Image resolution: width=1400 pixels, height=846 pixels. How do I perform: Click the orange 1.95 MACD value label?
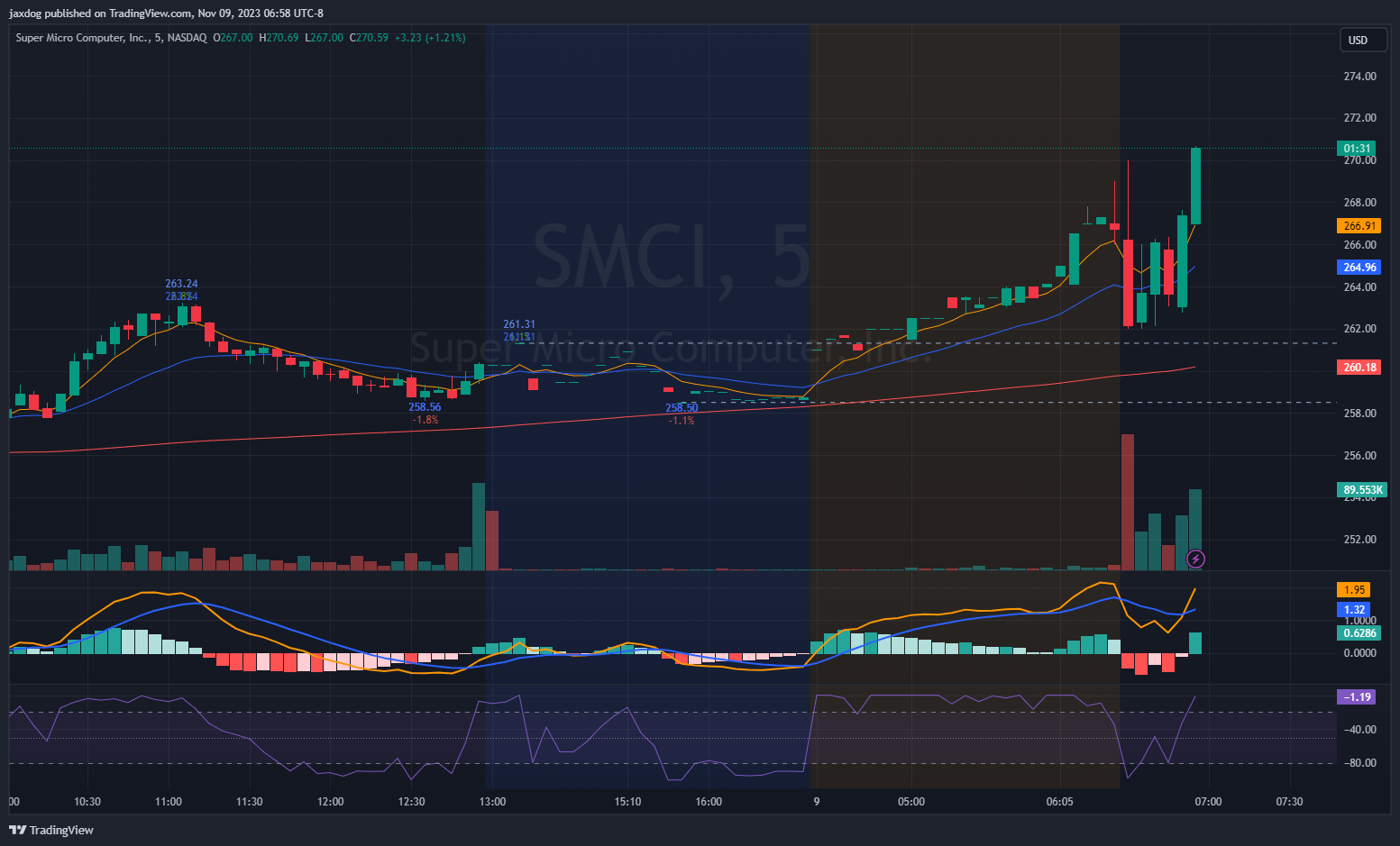pos(1353,590)
